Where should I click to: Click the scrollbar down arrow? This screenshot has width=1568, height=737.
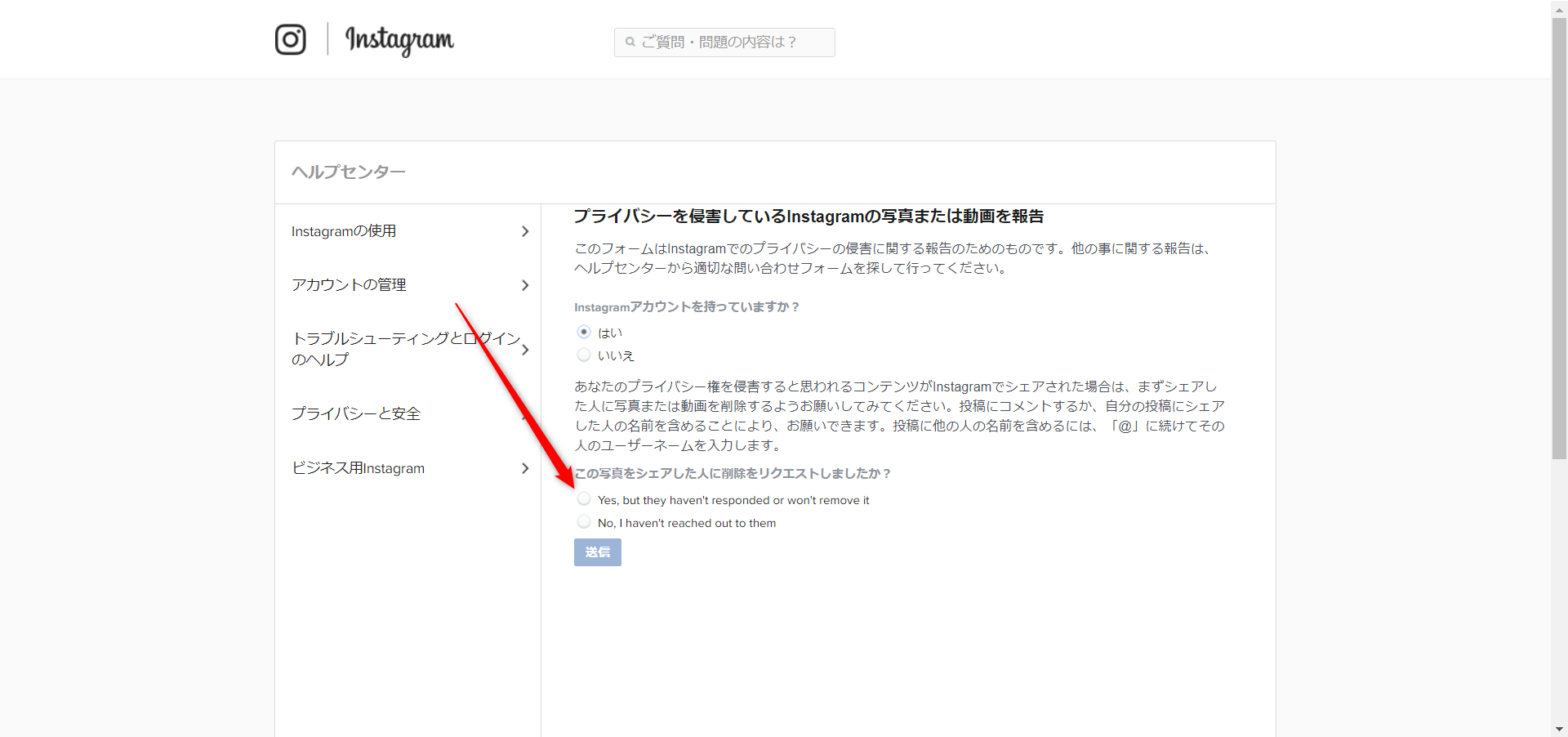pos(1559,729)
